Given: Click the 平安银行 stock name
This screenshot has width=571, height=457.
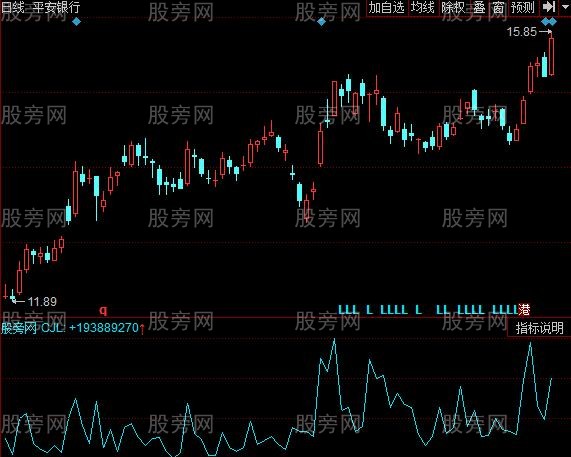Looking at the screenshot, I should click(x=56, y=7).
